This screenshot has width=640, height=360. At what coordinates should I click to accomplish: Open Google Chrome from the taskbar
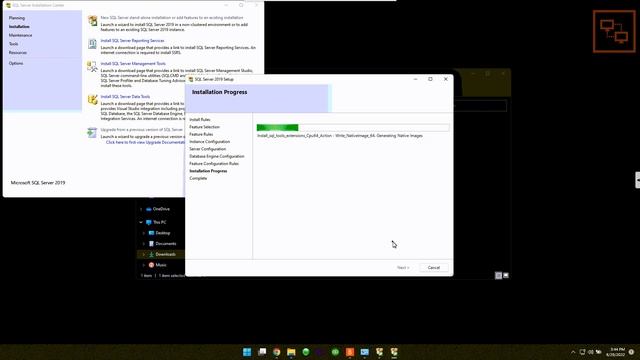point(277,352)
